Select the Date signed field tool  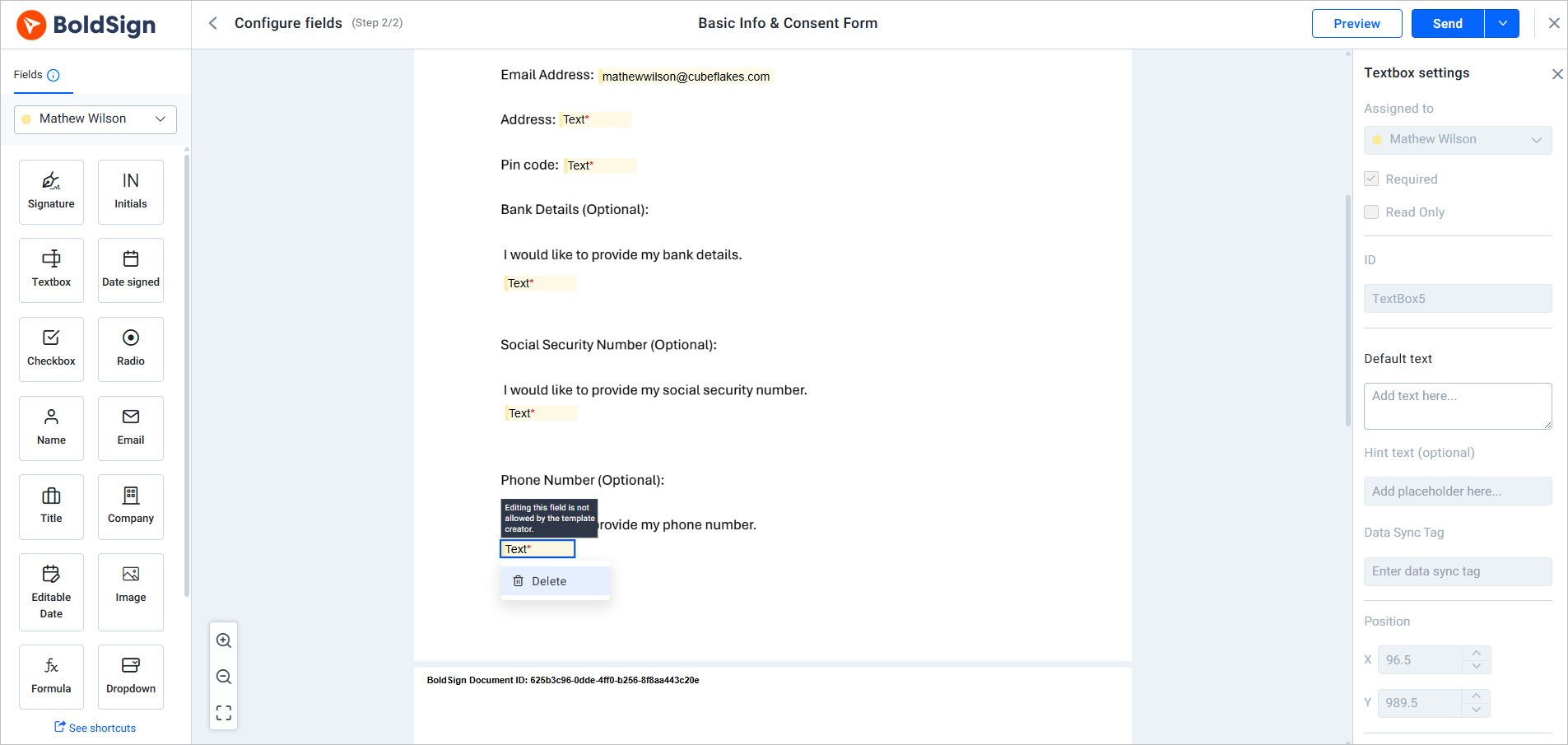[131, 270]
